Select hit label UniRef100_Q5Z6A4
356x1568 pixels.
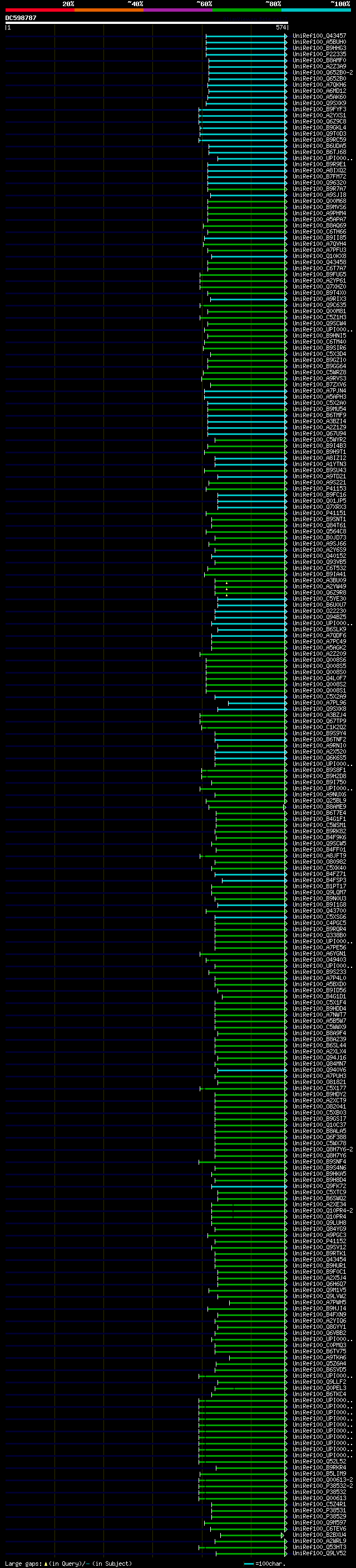(319, 1364)
